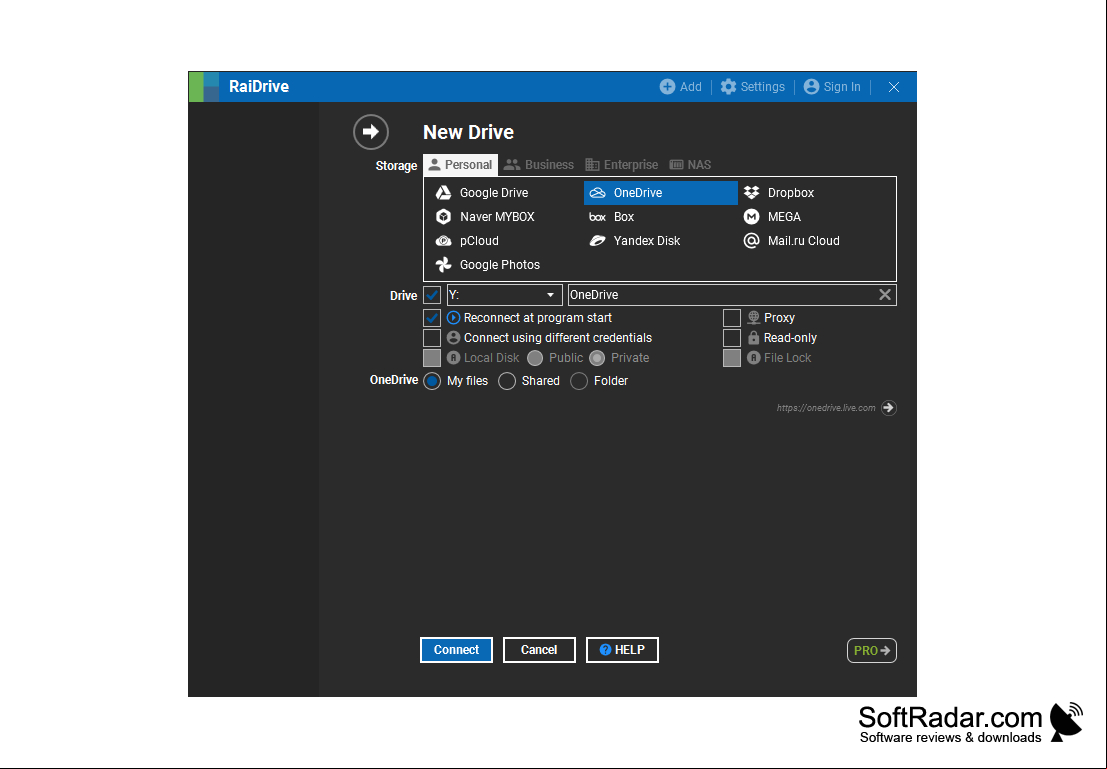Viewport: 1107px width, 769px height.
Task: Choose the Shared radio option
Action: click(507, 381)
